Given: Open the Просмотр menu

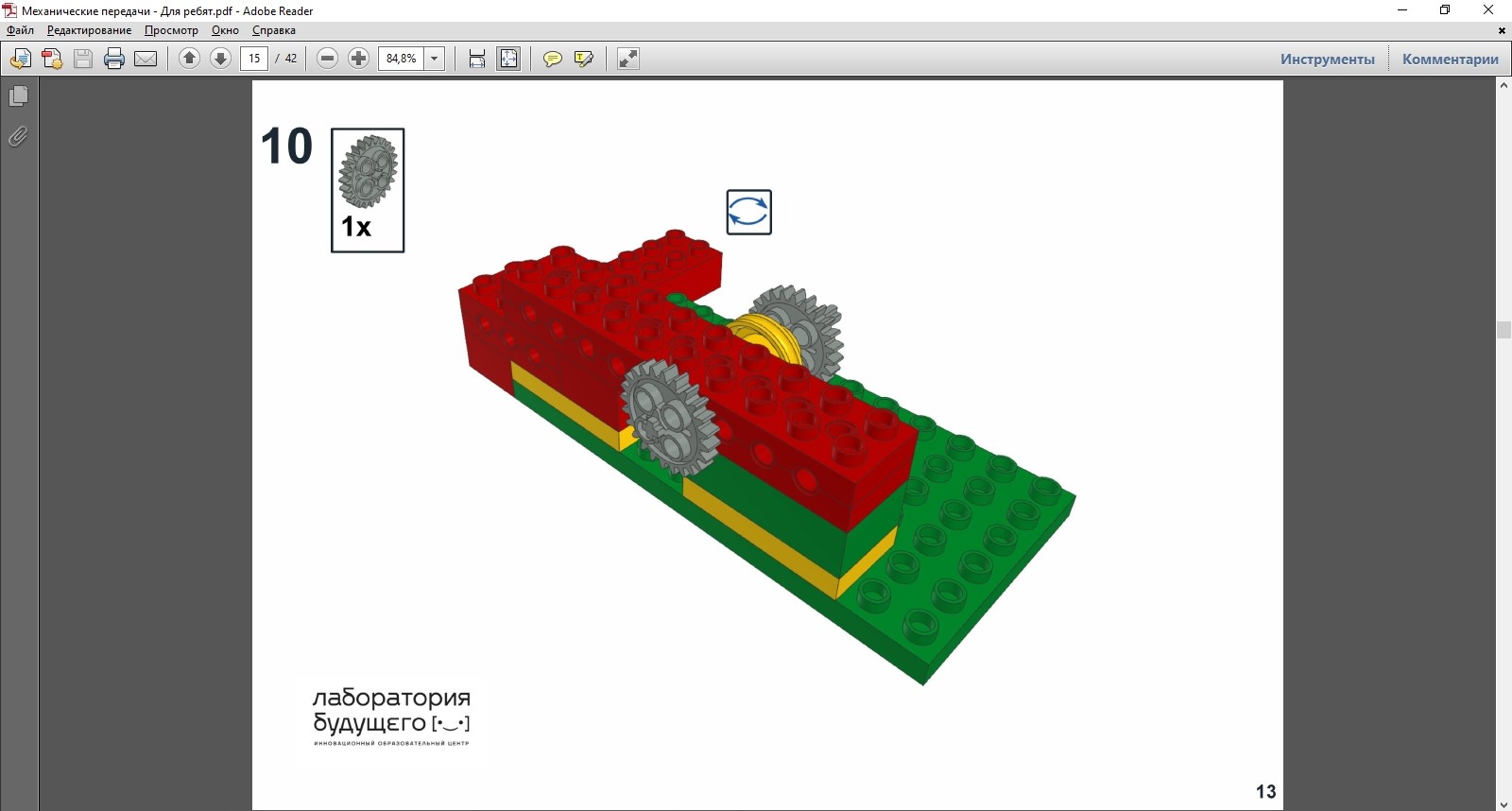Looking at the screenshot, I should pyautogui.click(x=171, y=30).
